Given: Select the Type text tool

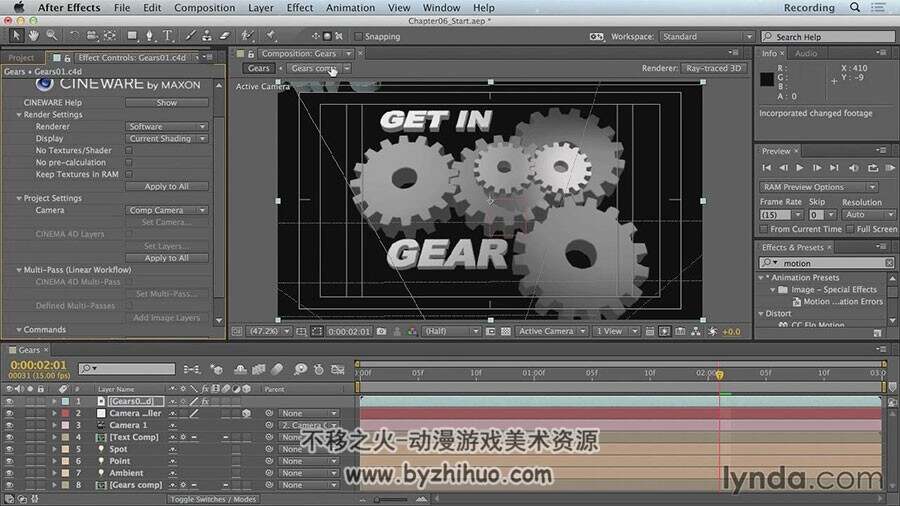Looking at the screenshot, I should coord(168,36).
